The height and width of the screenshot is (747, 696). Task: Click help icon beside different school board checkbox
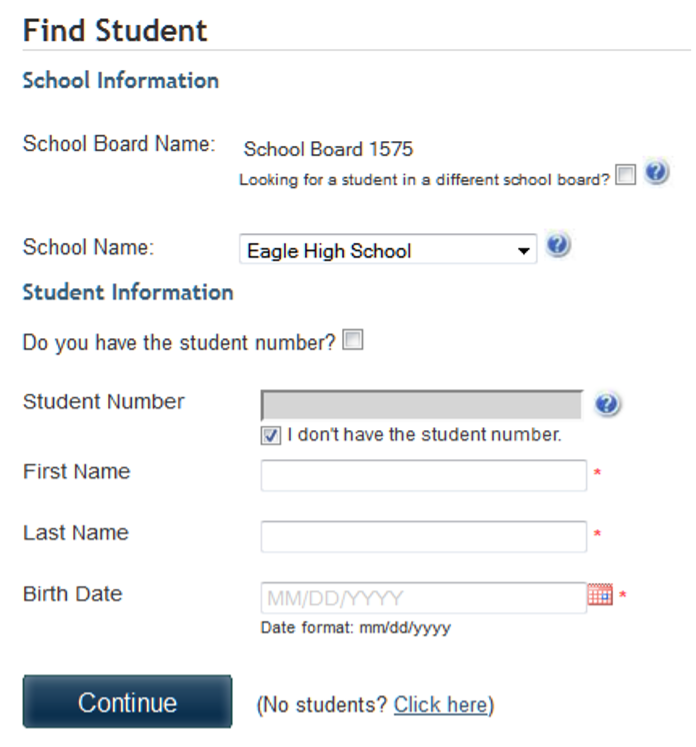click(x=656, y=173)
